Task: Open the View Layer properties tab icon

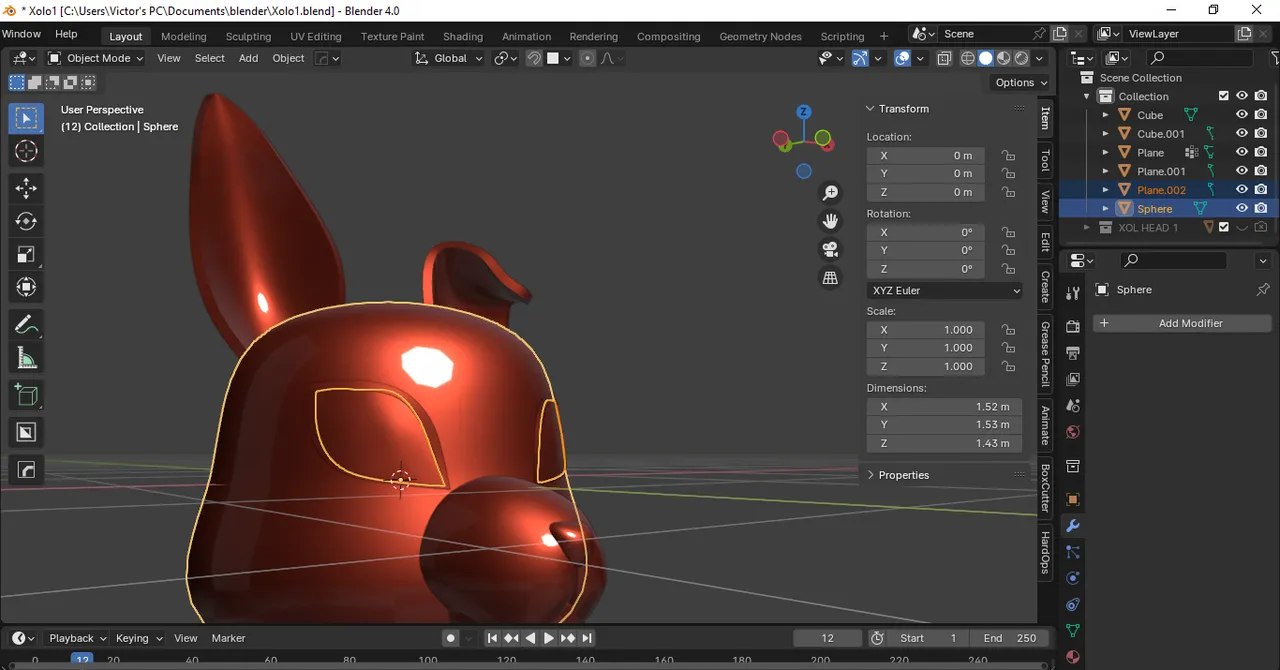Action: pos(1073,379)
